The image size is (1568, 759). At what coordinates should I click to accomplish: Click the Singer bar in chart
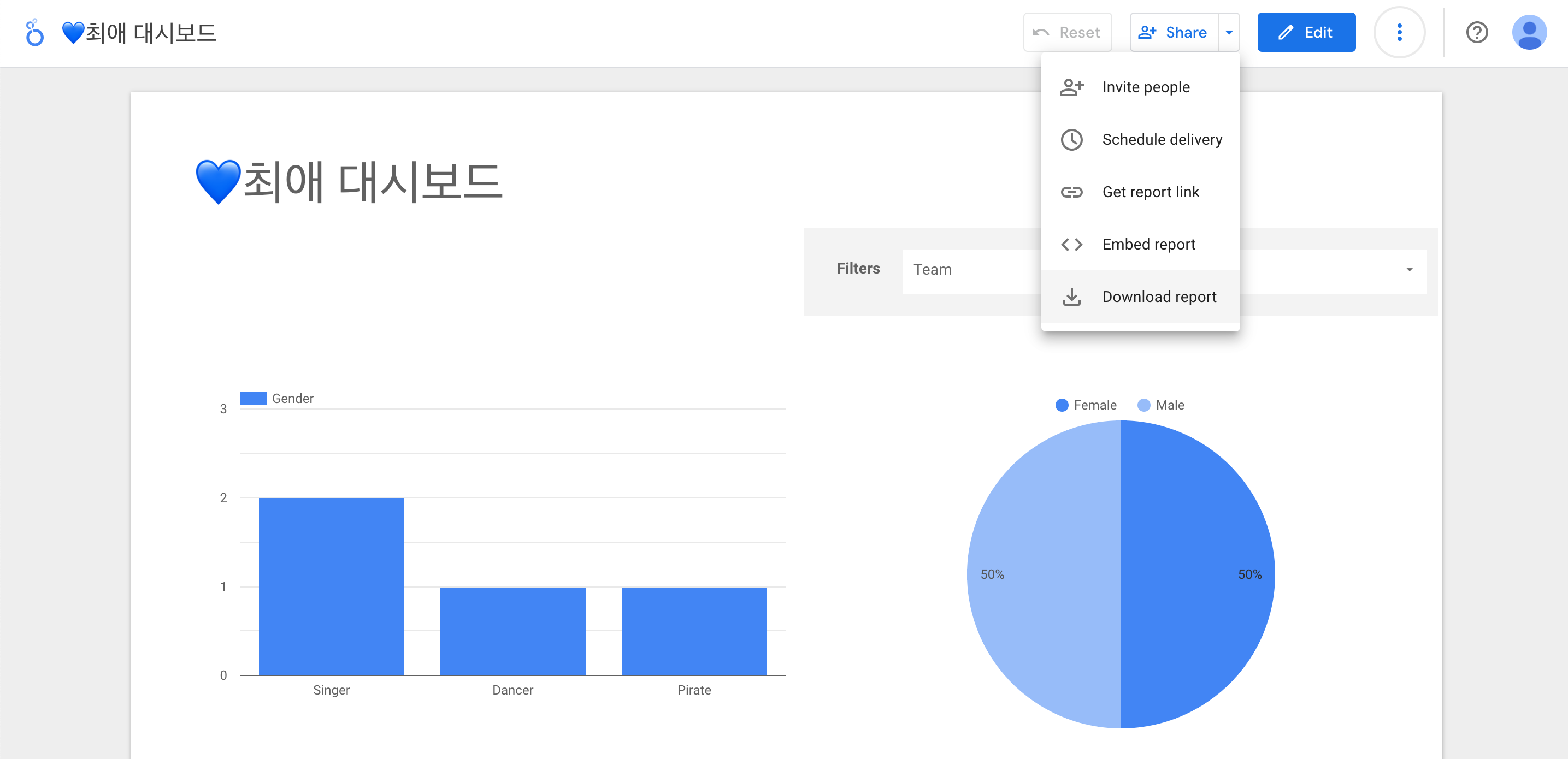[x=331, y=586]
